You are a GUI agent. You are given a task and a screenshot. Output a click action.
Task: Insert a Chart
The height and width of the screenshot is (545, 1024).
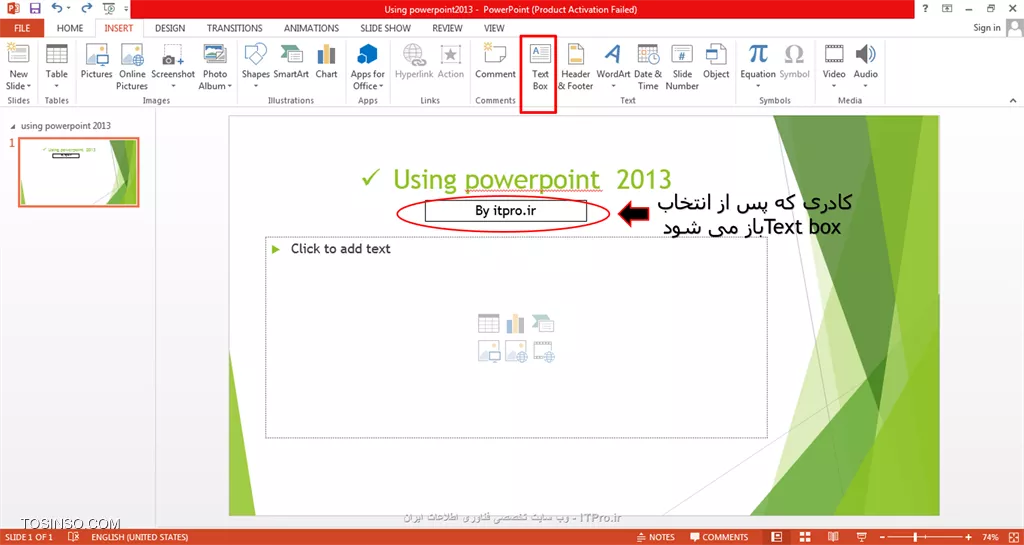[326, 62]
